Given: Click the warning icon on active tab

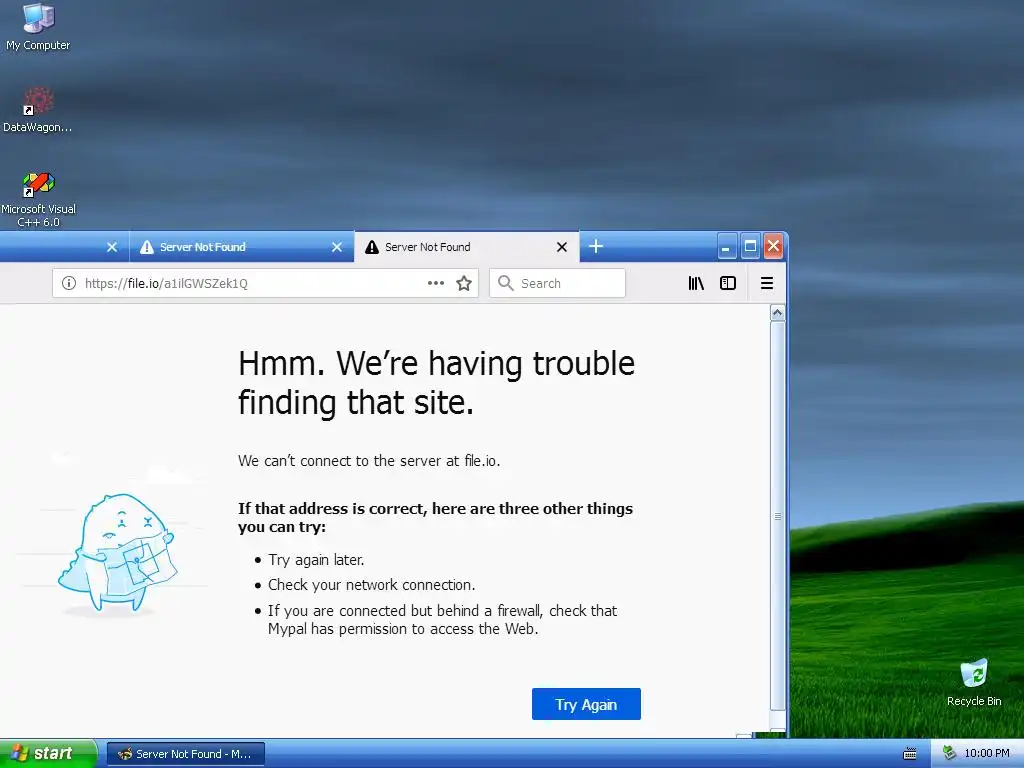Looking at the screenshot, I should click(372, 247).
